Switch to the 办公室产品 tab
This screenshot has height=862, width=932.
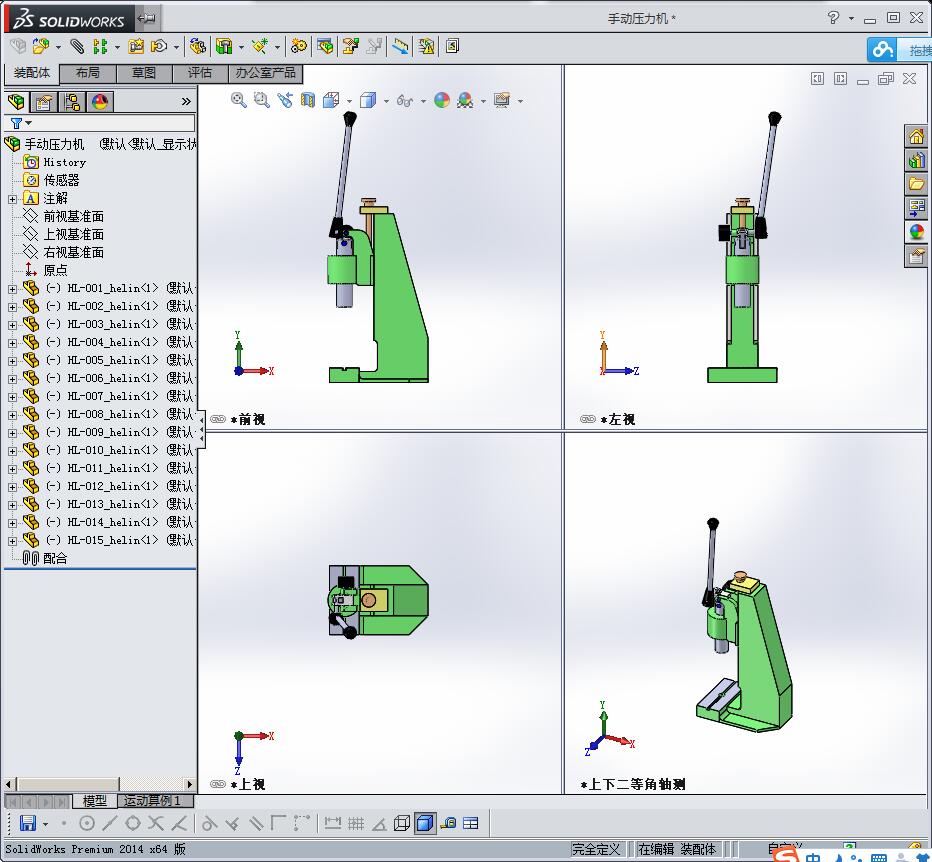coord(266,73)
